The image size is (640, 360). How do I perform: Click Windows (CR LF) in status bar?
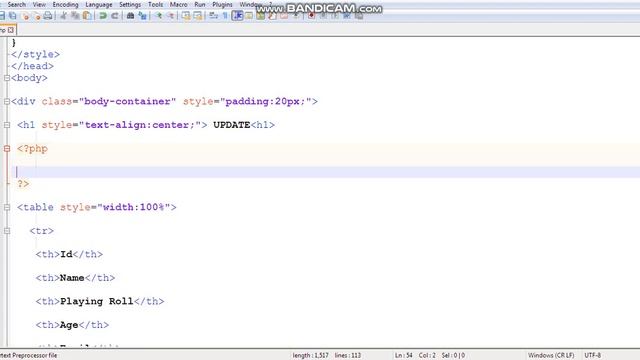(x=551, y=356)
